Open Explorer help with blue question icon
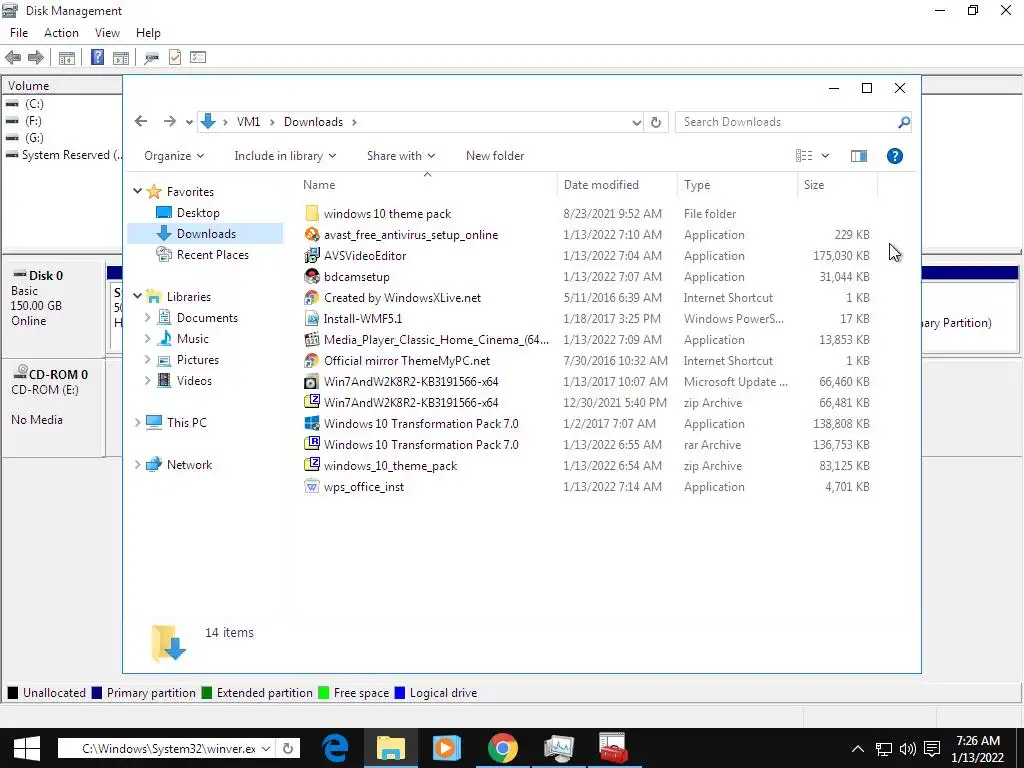This screenshot has width=1024, height=768. (x=895, y=155)
